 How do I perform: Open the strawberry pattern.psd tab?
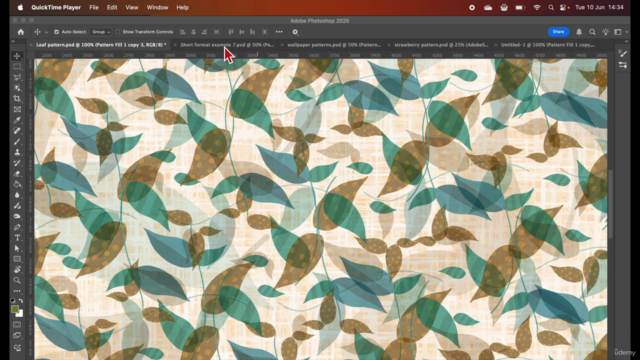(441, 45)
